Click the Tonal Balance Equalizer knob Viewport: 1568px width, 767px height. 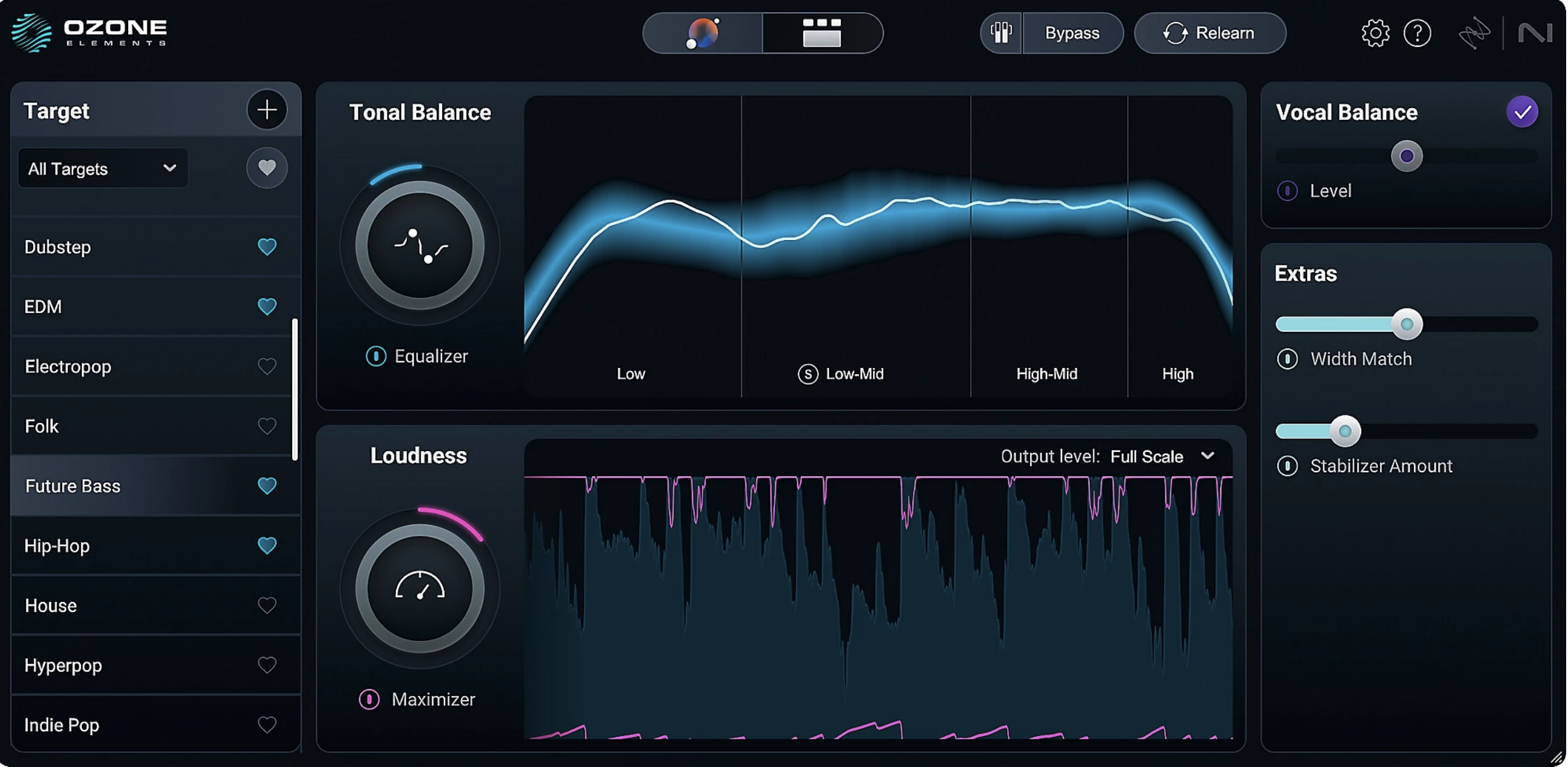[x=419, y=245]
